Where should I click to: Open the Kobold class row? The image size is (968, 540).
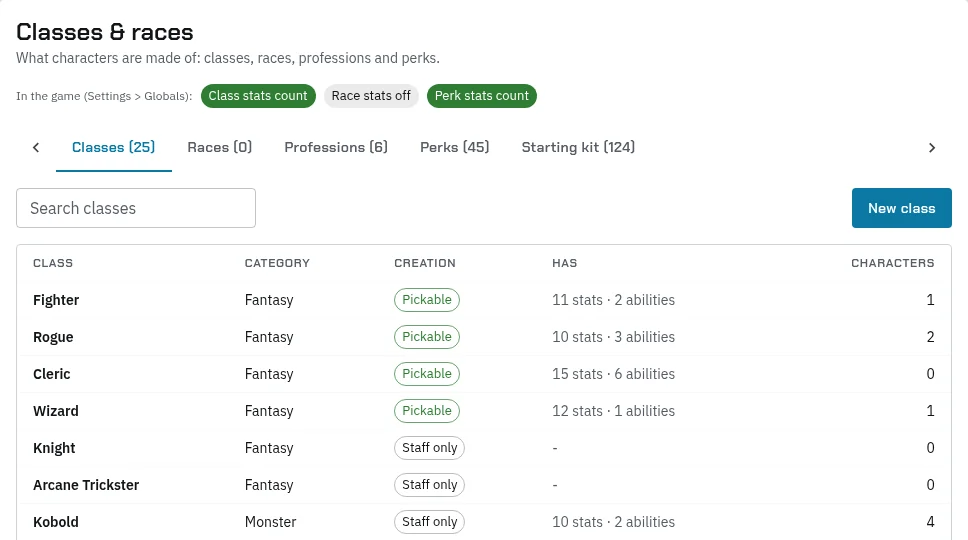click(484, 522)
